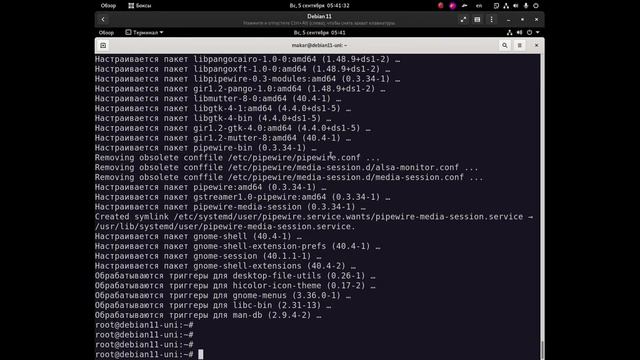Viewport: 640px width, 360px height.
Task: Click the host network status icon
Action: tap(506, 6)
